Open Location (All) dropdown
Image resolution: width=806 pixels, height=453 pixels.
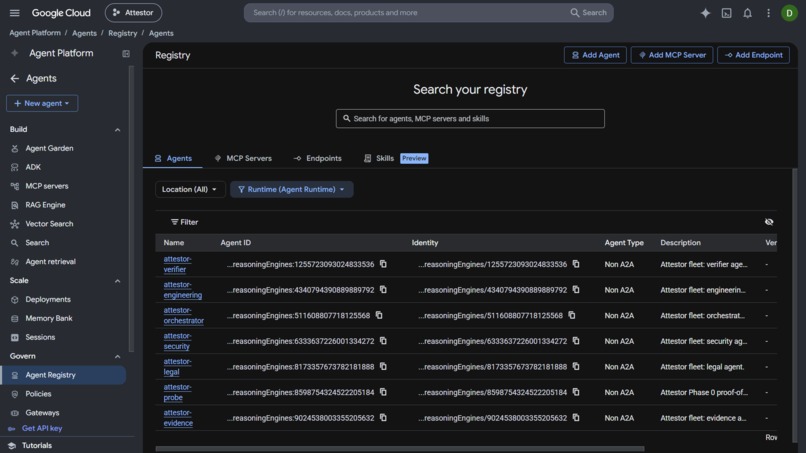[190, 189]
